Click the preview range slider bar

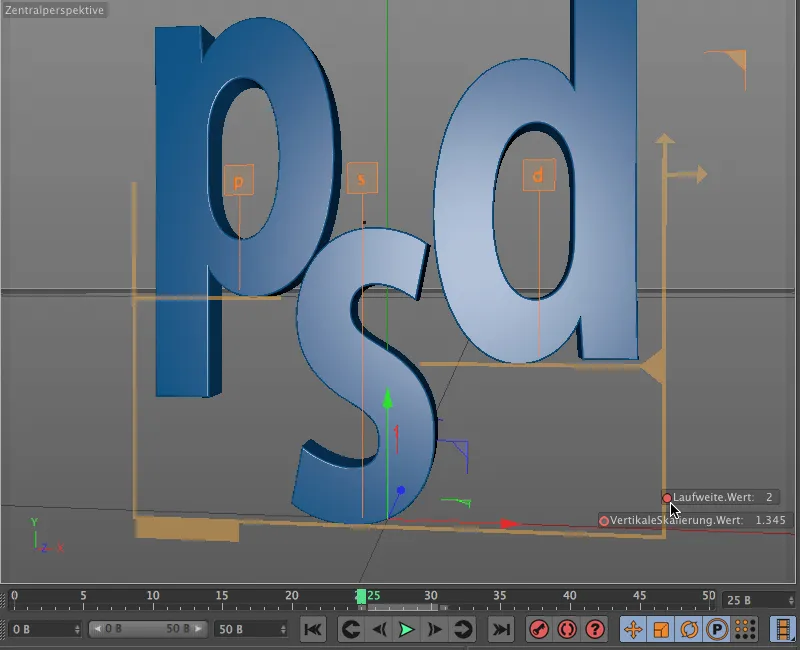click(148, 629)
